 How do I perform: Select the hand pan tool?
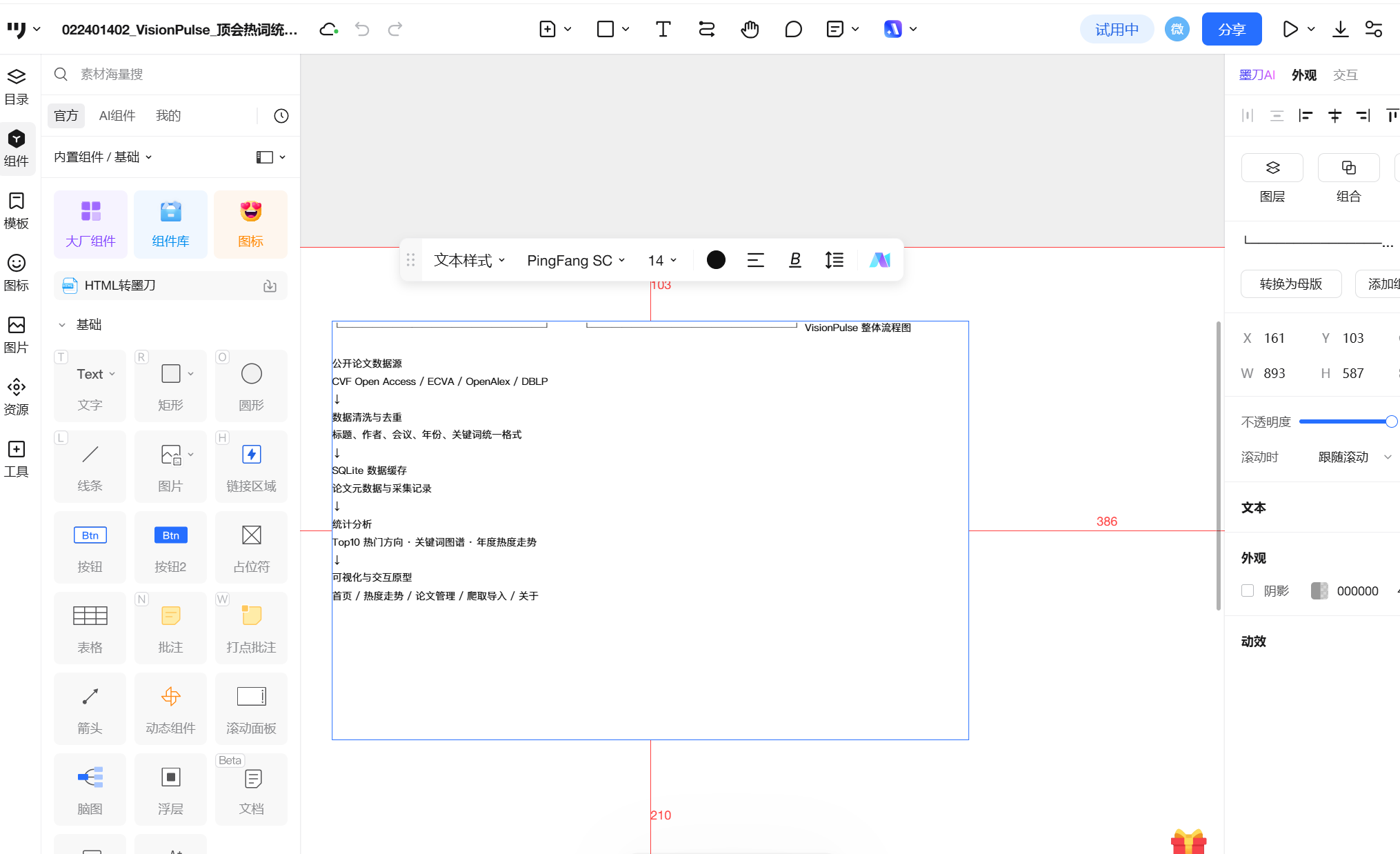point(750,29)
